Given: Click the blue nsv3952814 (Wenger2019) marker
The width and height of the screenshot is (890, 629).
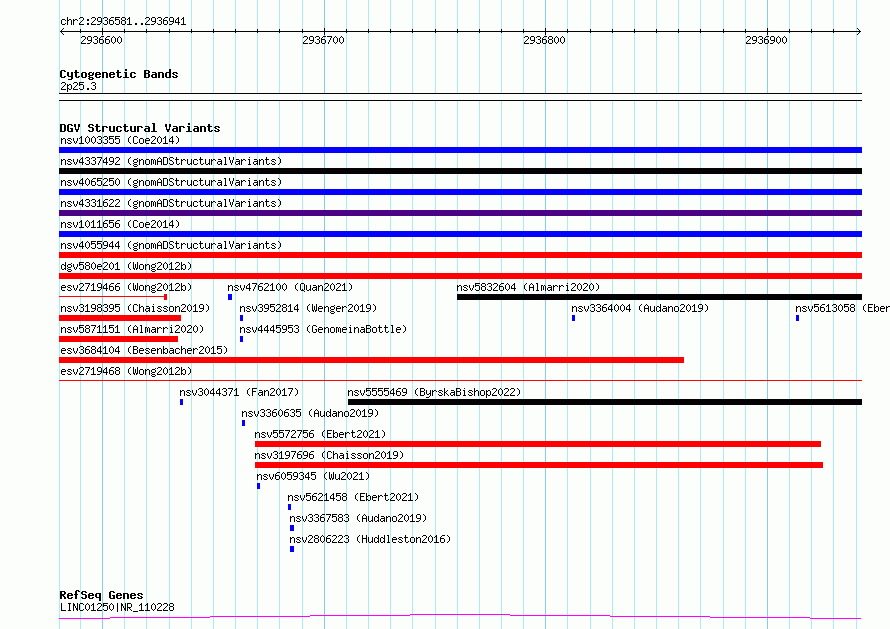Looking at the screenshot, I should [x=241, y=318].
